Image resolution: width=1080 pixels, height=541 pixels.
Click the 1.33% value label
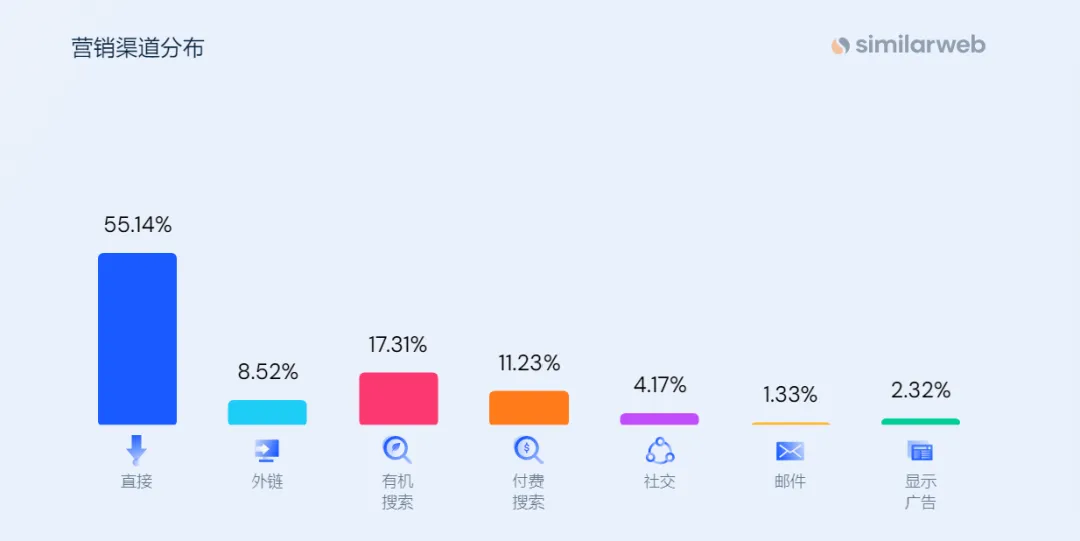[790, 394]
